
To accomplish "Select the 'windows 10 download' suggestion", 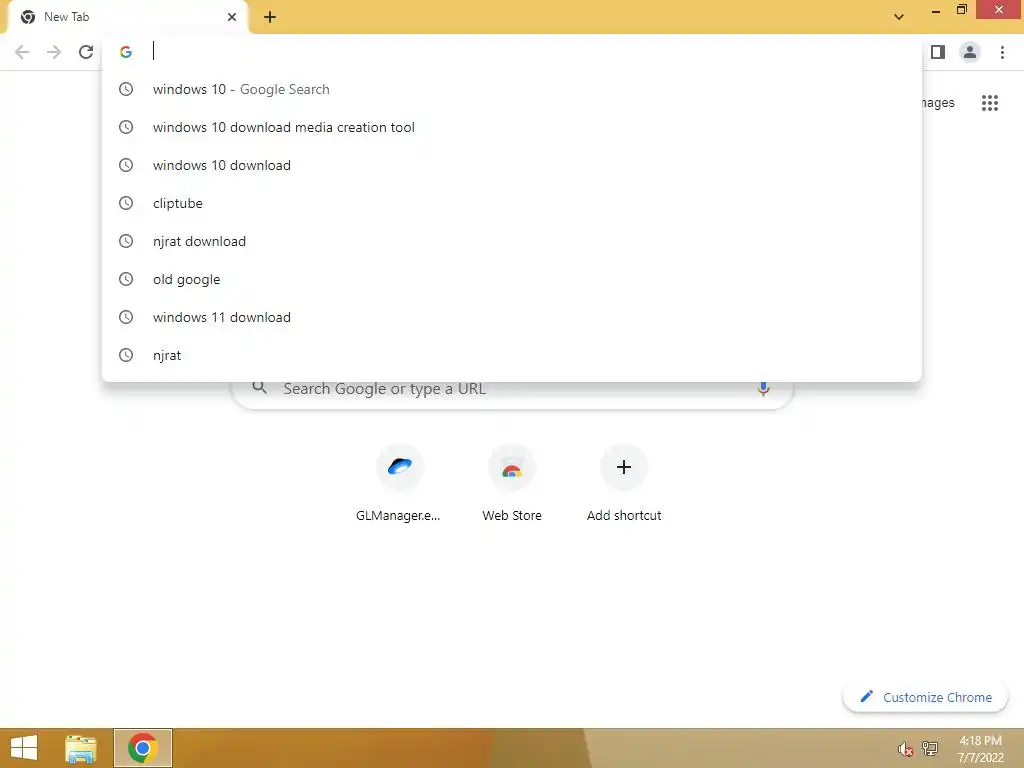I will pos(511,165).
